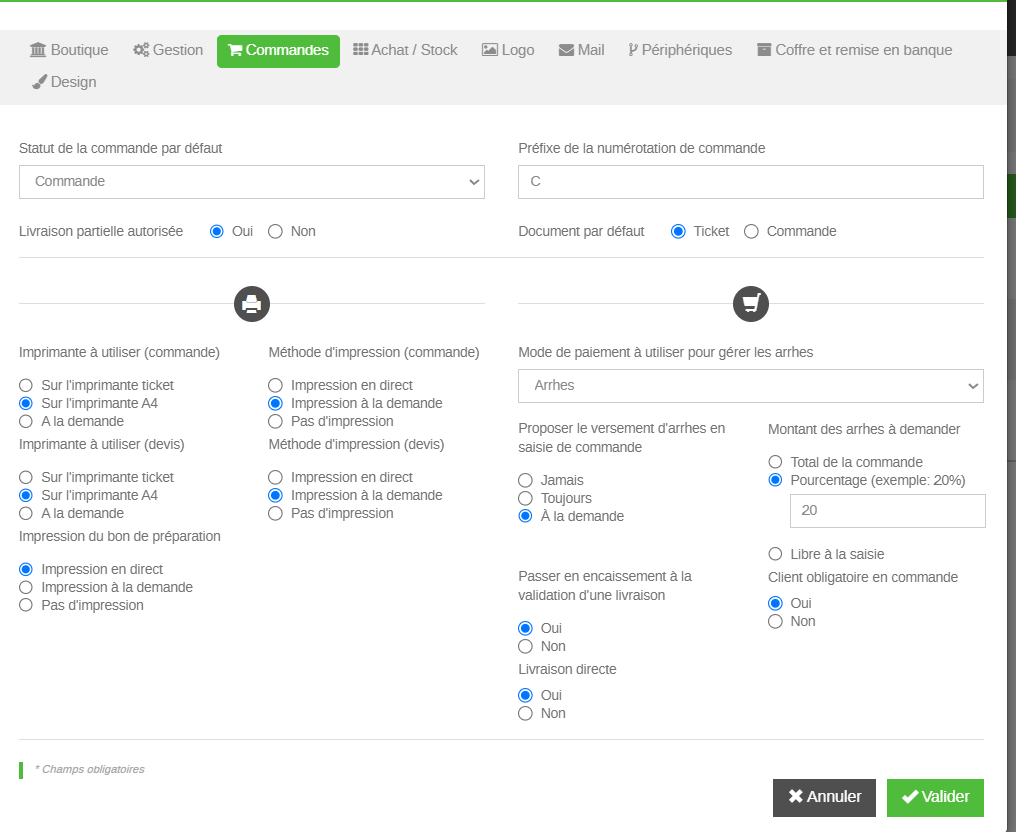Click the order numbering prefix field
1016x832 pixels.
click(751, 182)
